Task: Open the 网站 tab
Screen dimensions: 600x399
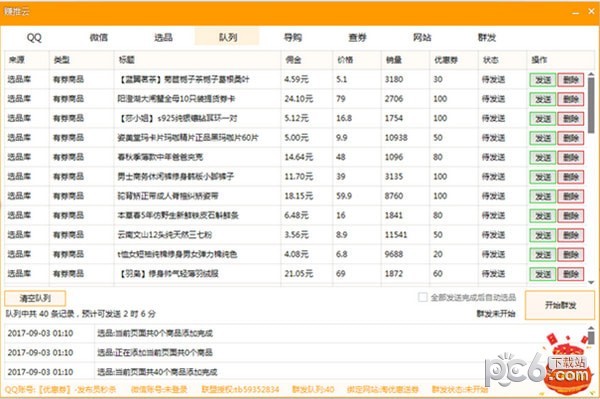Action: [422, 37]
